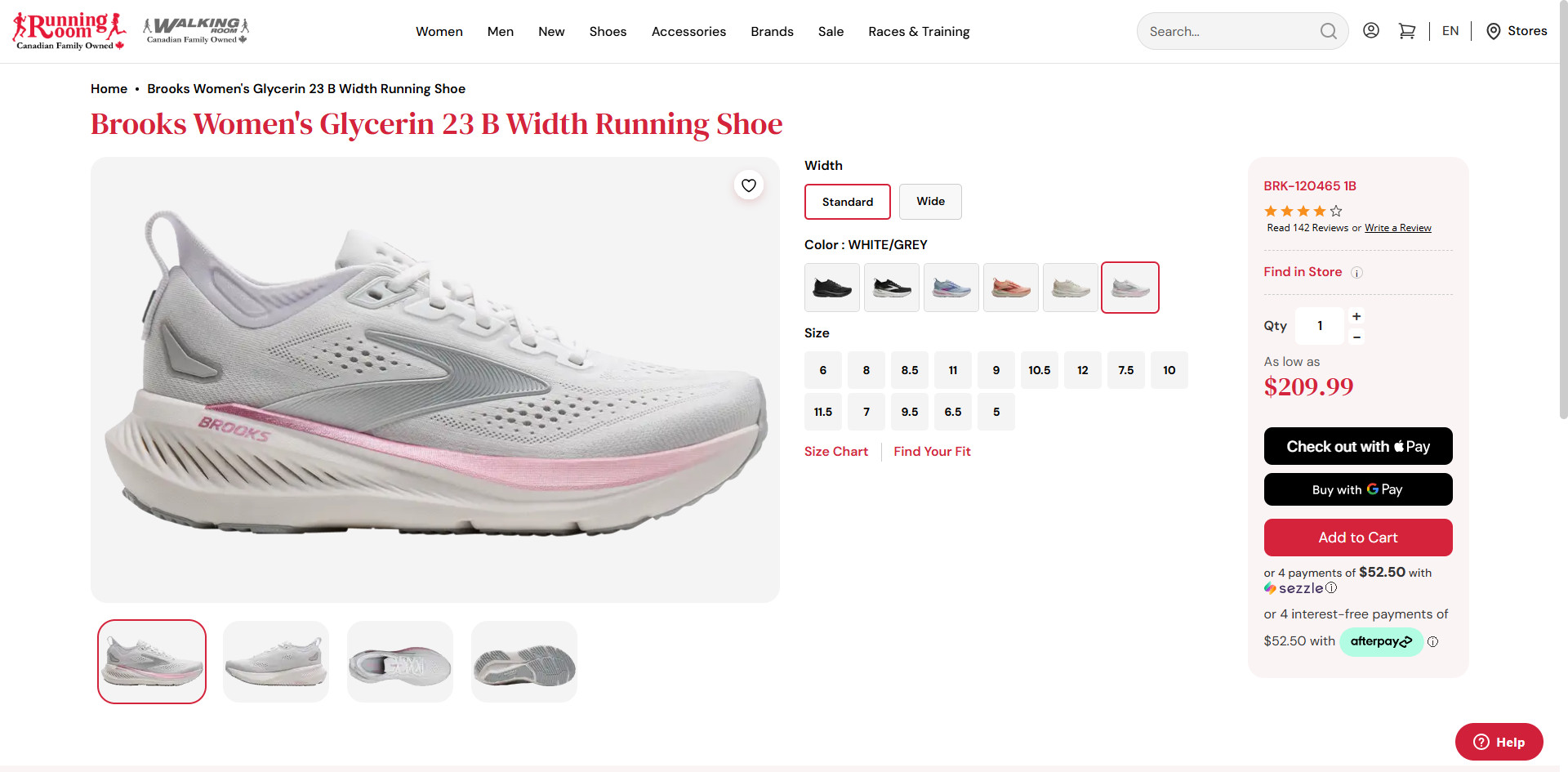This screenshot has width=1568, height=772.
Task: Open the Women menu
Action: coord(439,31)
